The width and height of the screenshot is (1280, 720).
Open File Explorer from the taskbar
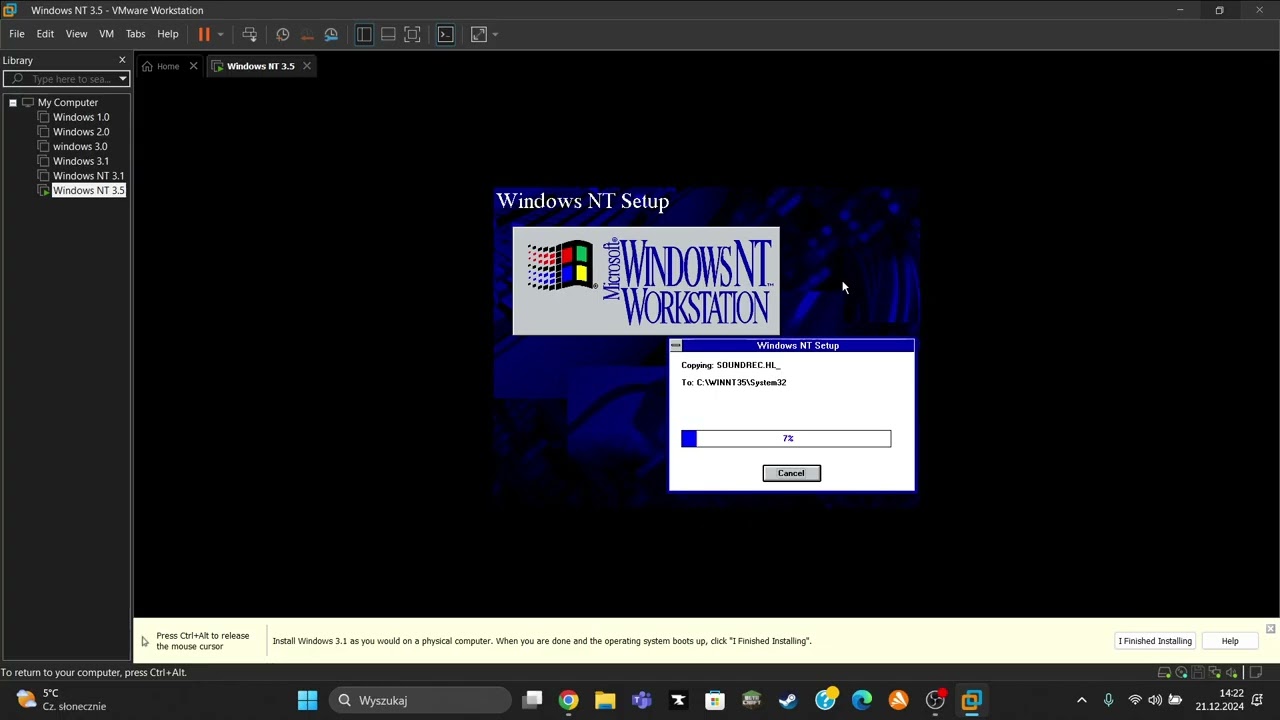point(605,700)
